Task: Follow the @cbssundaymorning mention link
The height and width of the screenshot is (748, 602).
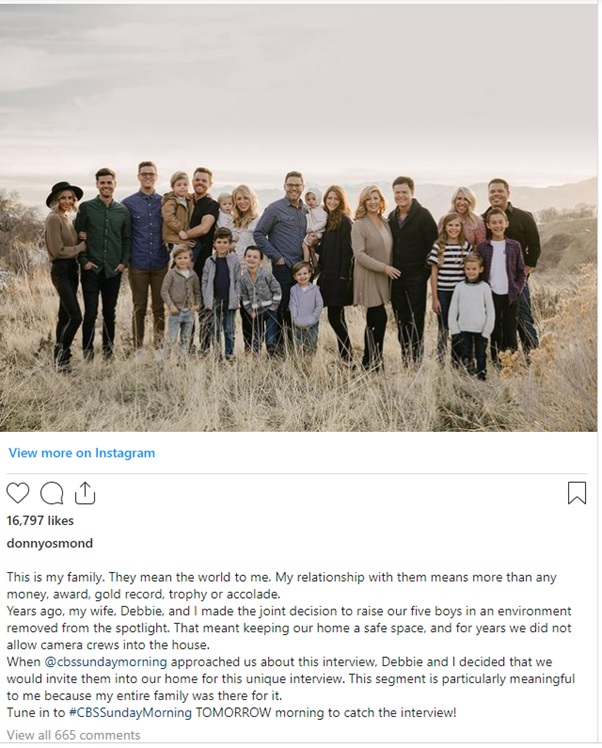Action: tap(105, 662)
